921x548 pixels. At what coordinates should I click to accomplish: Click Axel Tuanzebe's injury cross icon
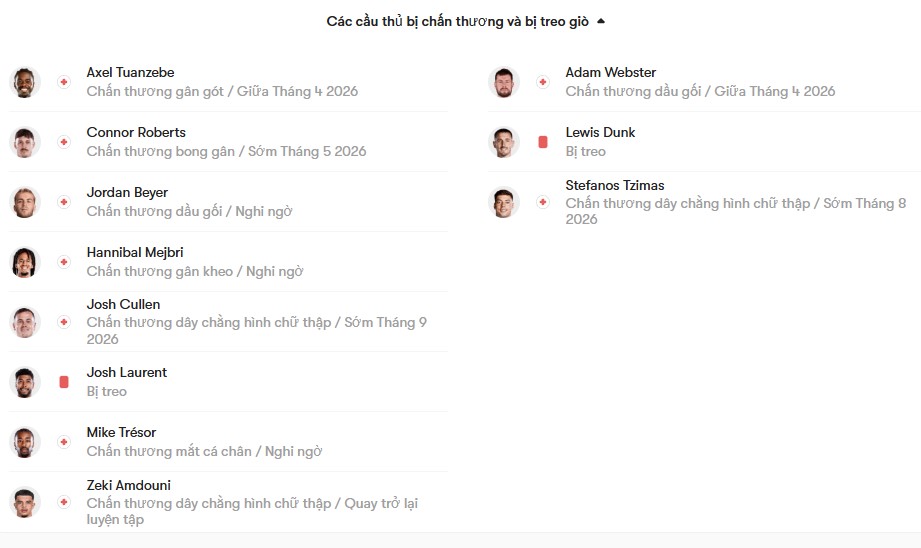[x=64, y=82]
